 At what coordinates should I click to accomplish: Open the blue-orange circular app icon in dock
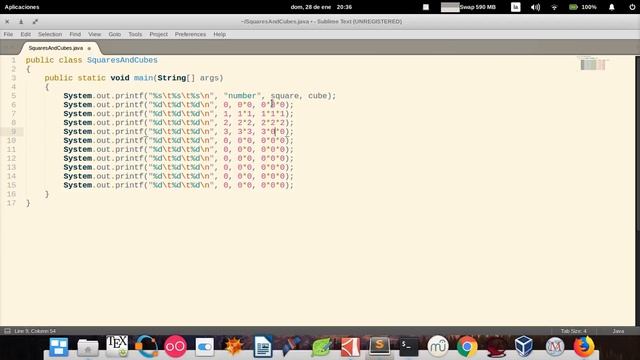click(146, 347)
